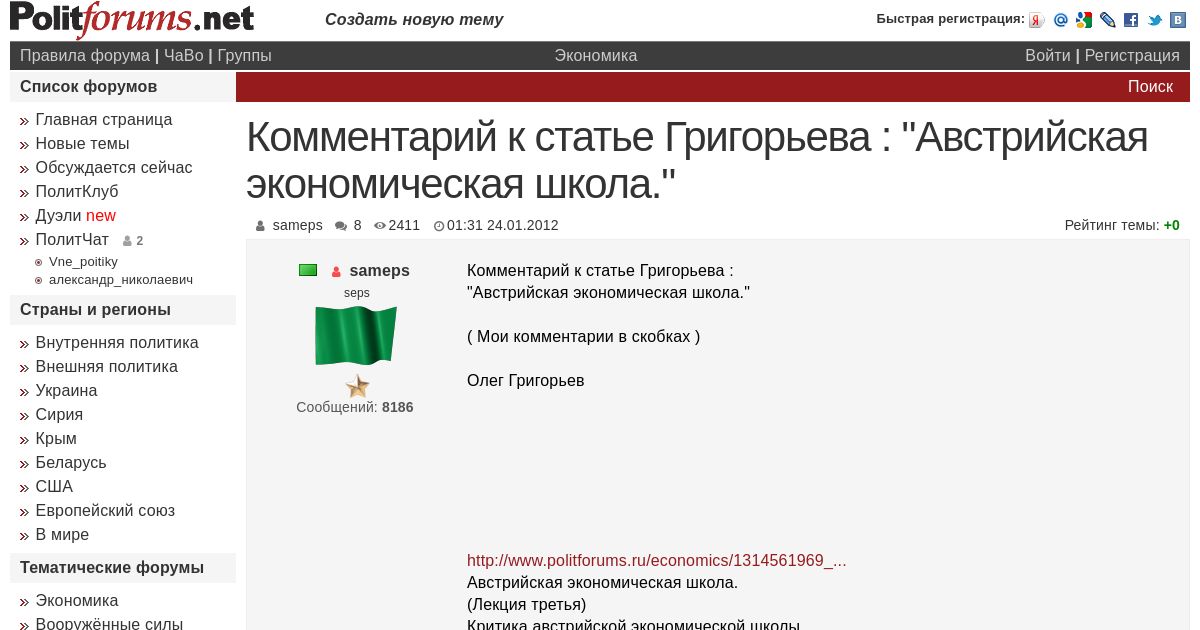This screenshot has width=1200, height=630.
Task: Open Поиск in the red bar
Action: [1150, 87]
